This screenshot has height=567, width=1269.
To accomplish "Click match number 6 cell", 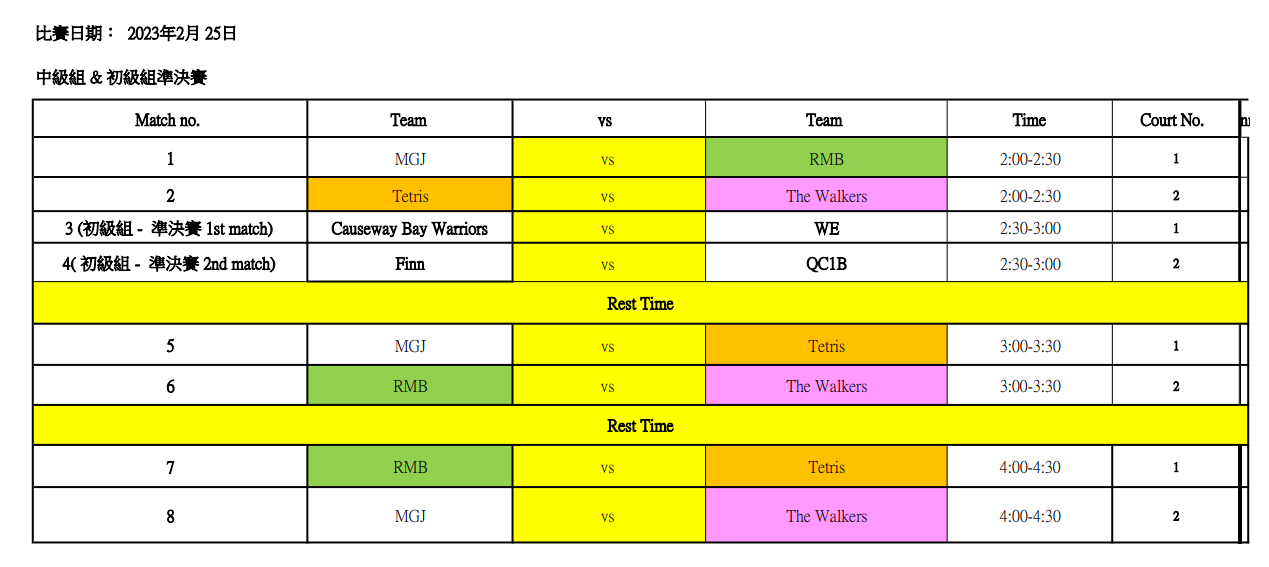I will click(170, 386).
